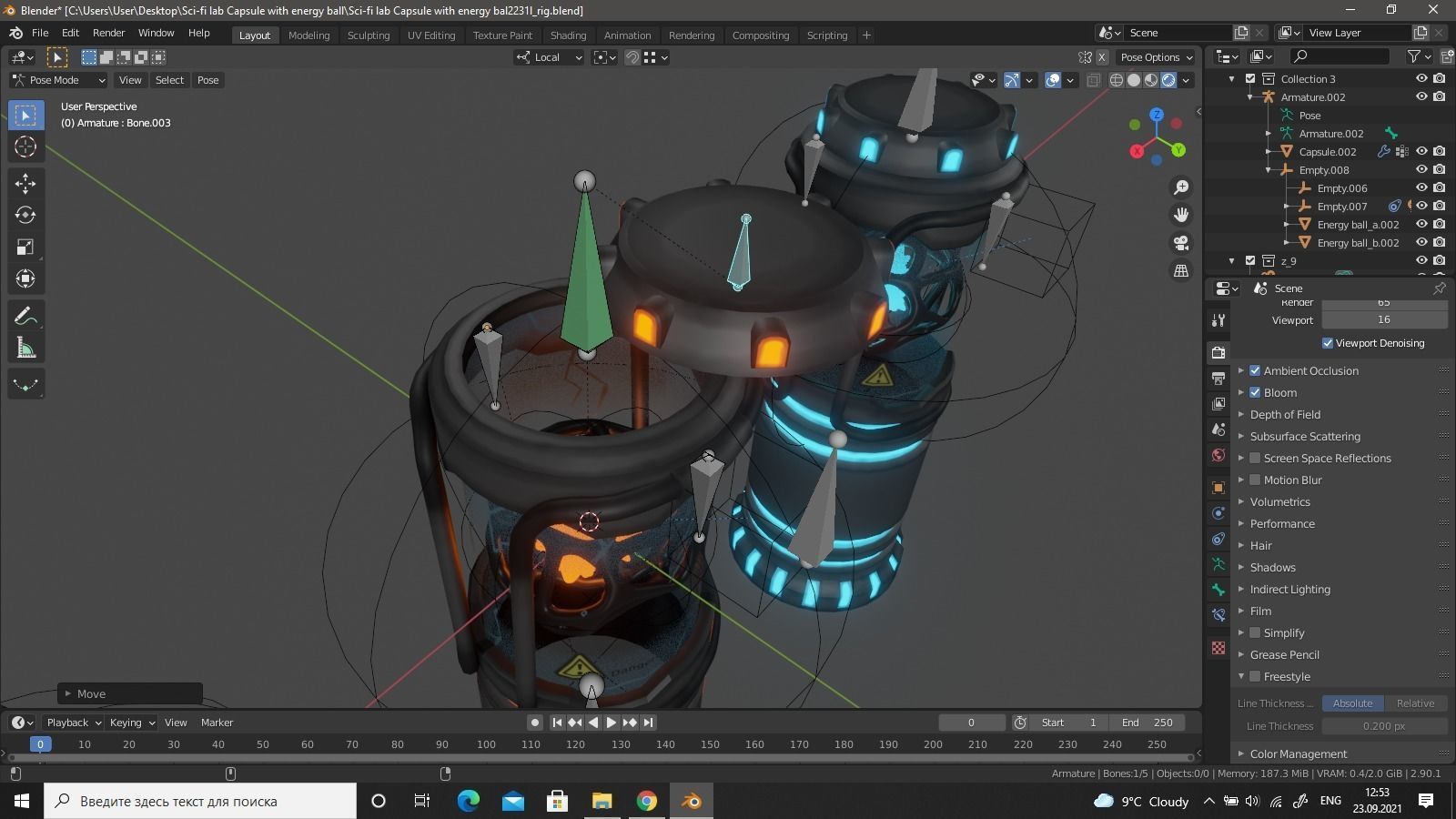Activate the Move tool

(x=25, y=184)
